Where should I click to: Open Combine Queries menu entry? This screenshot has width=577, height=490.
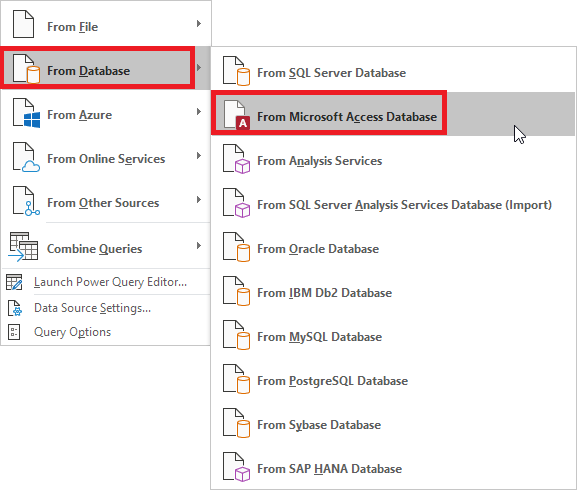pyautogui.click(x=106, y=246)
